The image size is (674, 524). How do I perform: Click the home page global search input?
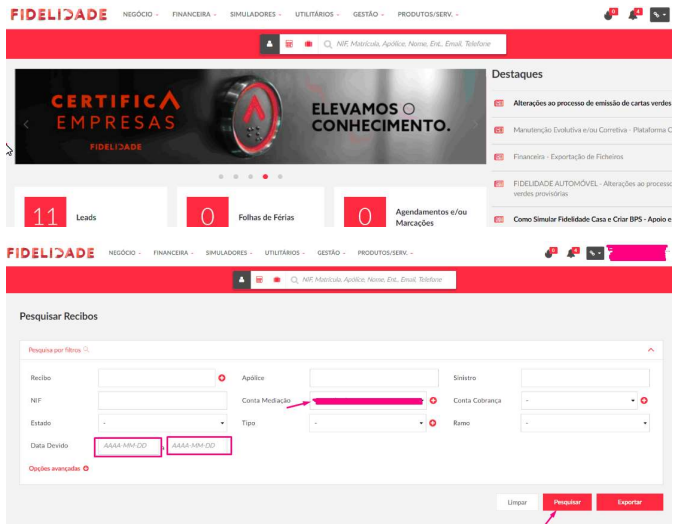413,44
